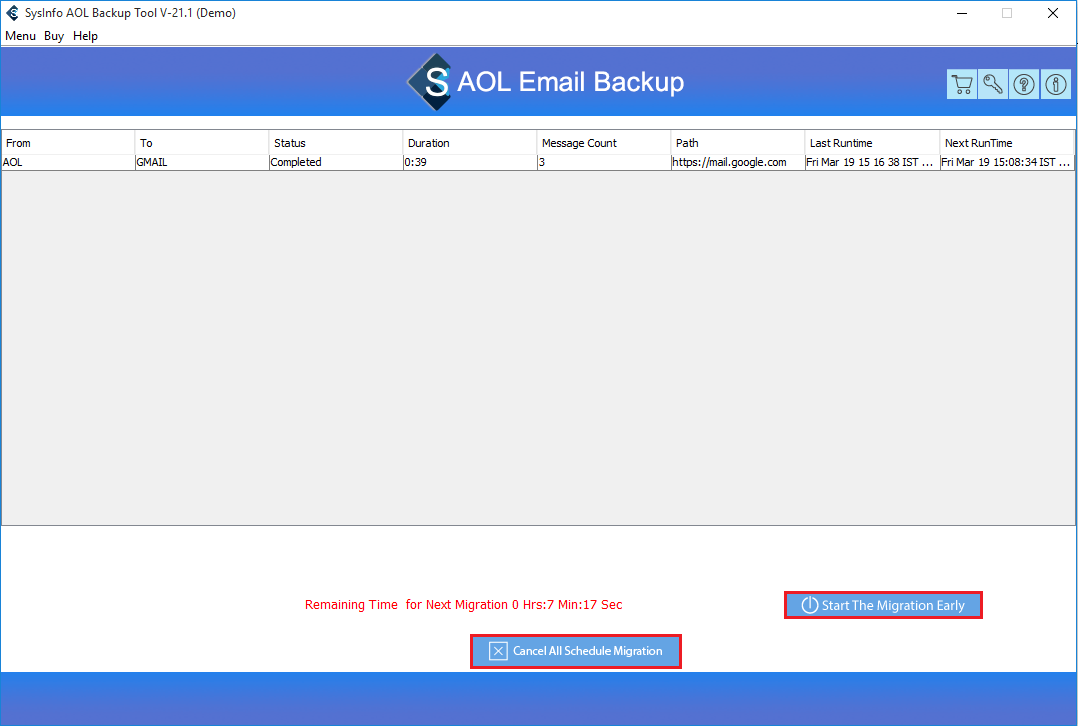This screenshot has width=1078, height=726.
Task: Click the app icon in title bar
Action: (12, 13)
